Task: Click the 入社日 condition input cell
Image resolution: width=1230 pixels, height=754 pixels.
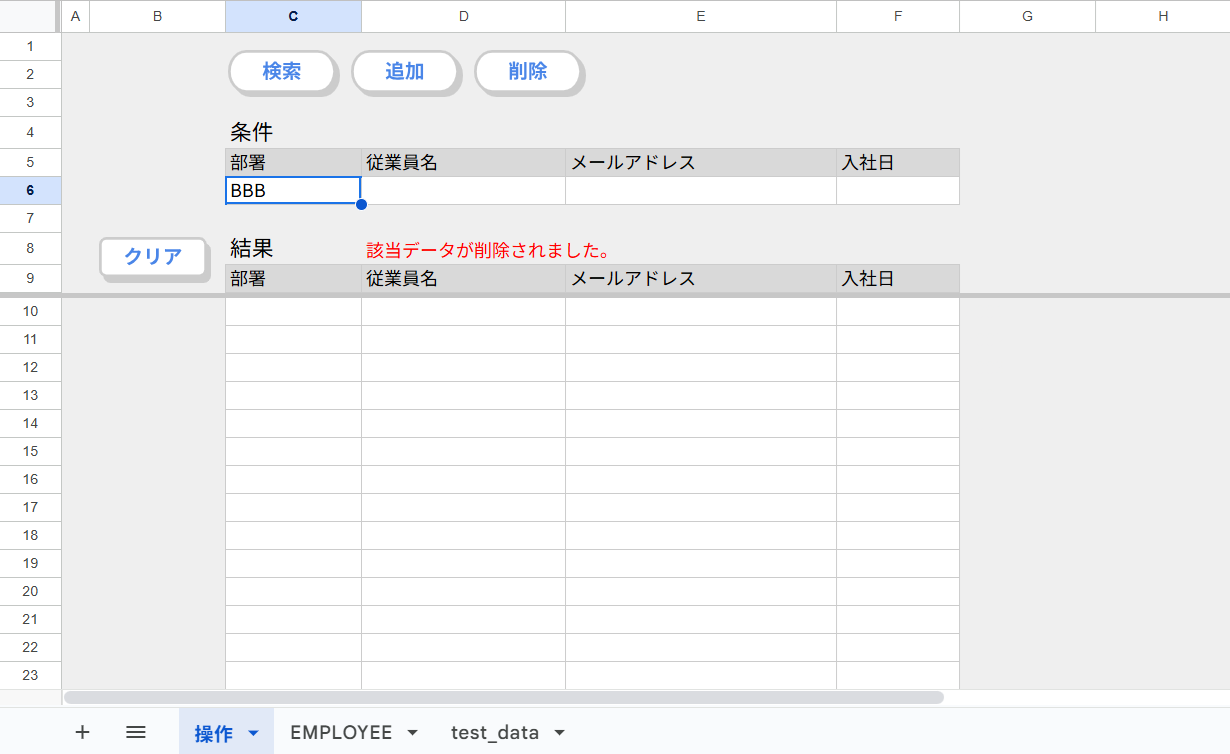Action: click(897, 190)
